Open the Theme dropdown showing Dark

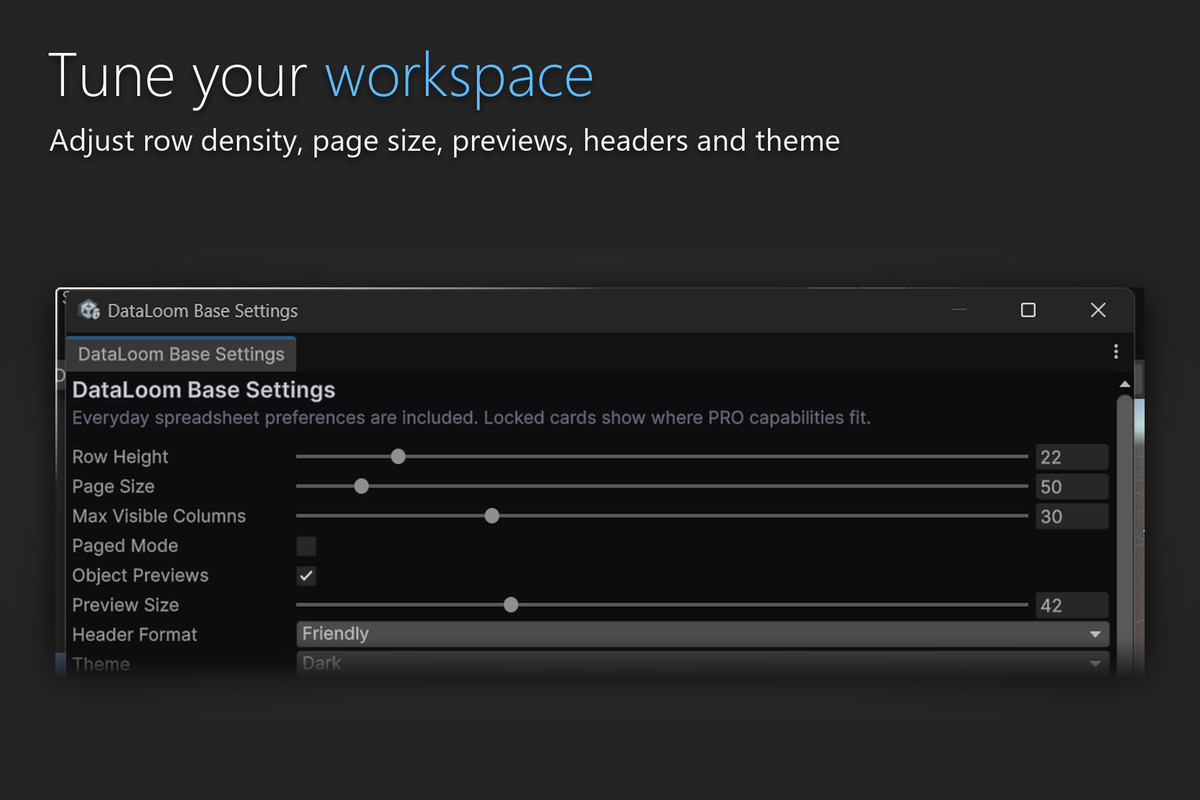tap(703, 663)
